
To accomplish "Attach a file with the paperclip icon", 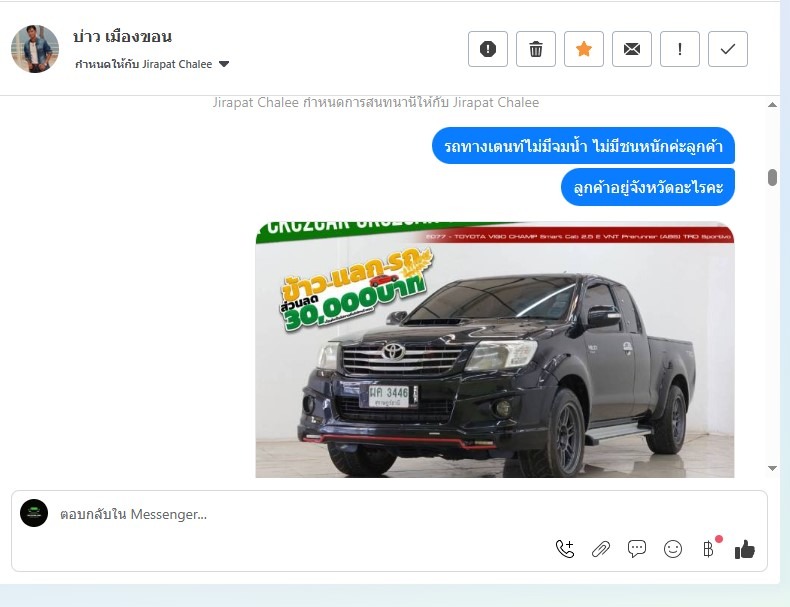I will point(601,549).
